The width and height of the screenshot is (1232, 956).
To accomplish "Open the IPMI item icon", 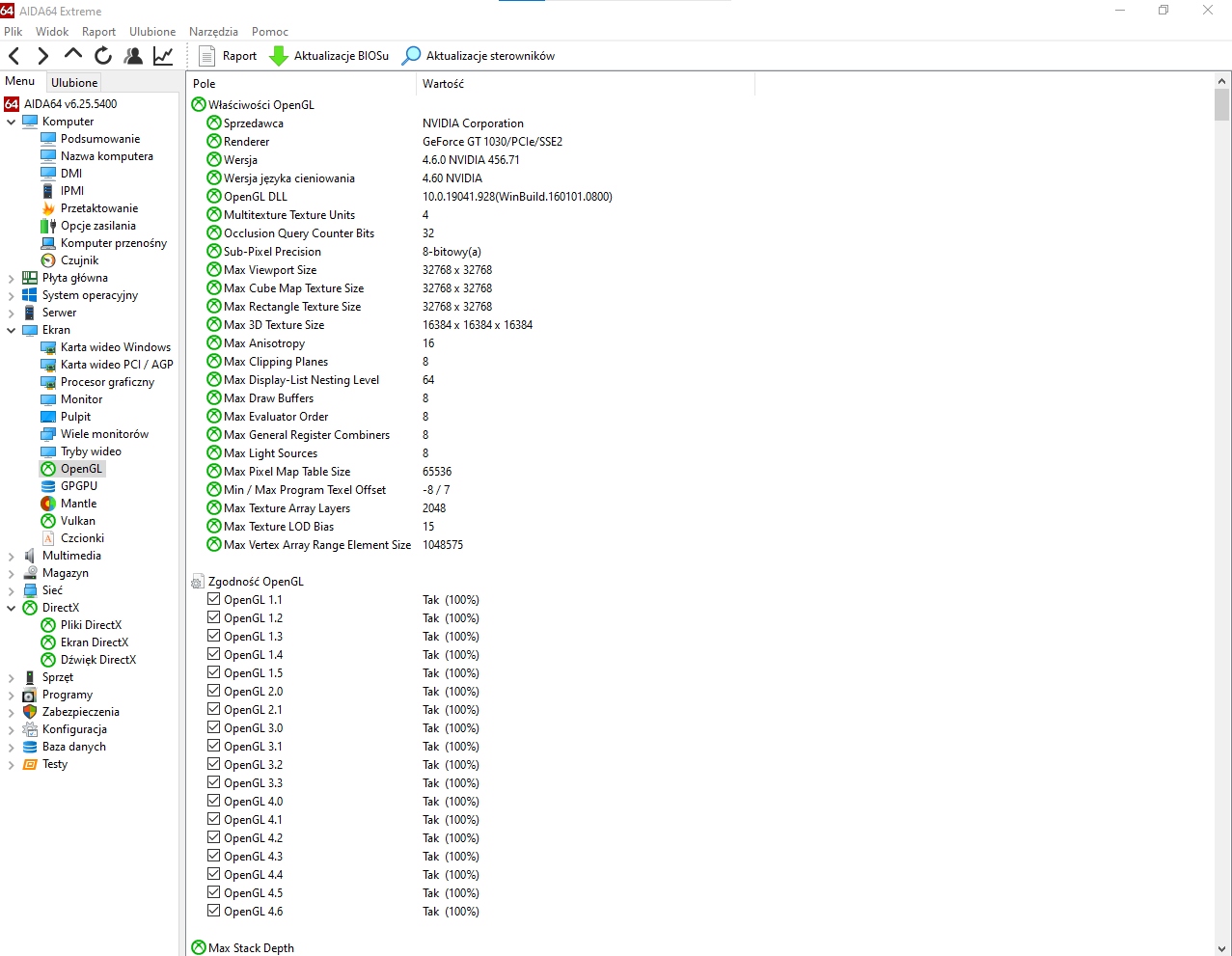I will (x=48, y=191).
